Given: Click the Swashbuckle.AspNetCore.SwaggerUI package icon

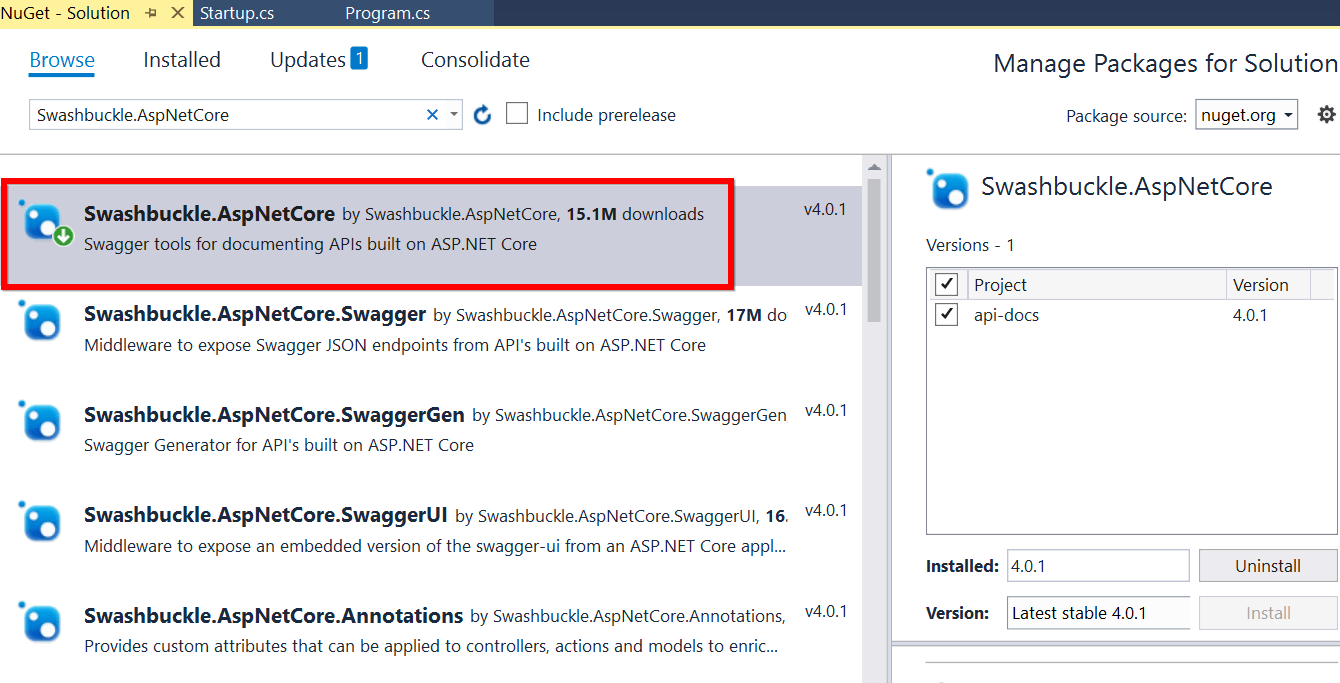Looking at the screenshot, I should click(41, 522).
